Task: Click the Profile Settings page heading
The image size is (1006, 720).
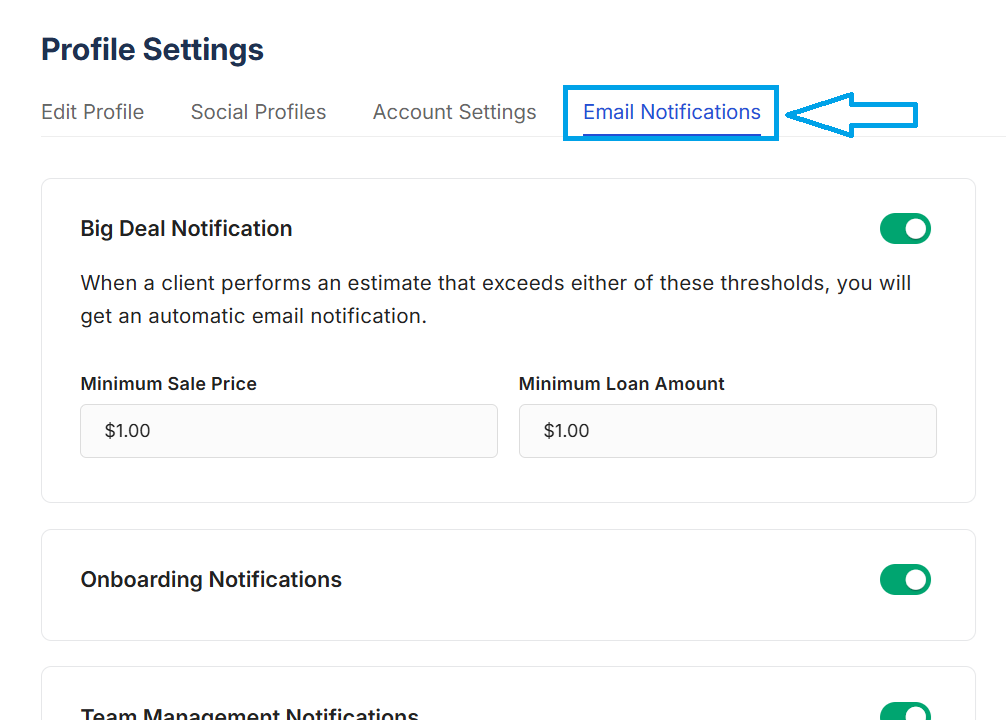Action: (152, 49)
